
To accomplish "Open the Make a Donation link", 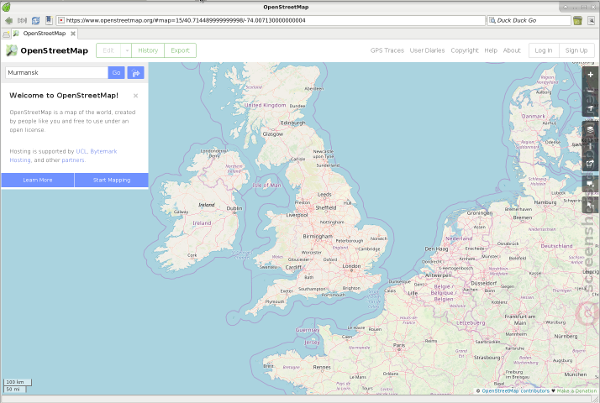I will point(577,391).
